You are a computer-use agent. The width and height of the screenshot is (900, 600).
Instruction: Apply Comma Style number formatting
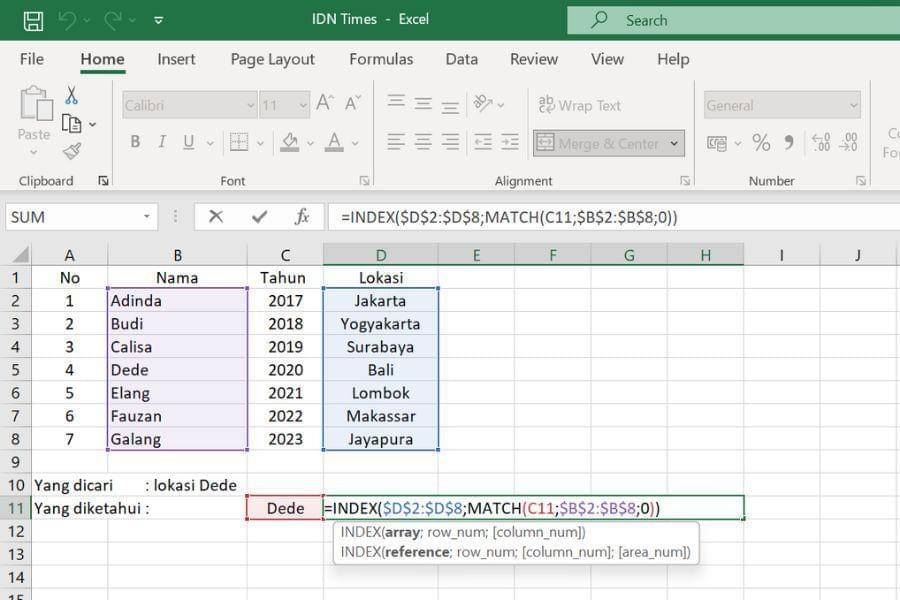point(789,143)
